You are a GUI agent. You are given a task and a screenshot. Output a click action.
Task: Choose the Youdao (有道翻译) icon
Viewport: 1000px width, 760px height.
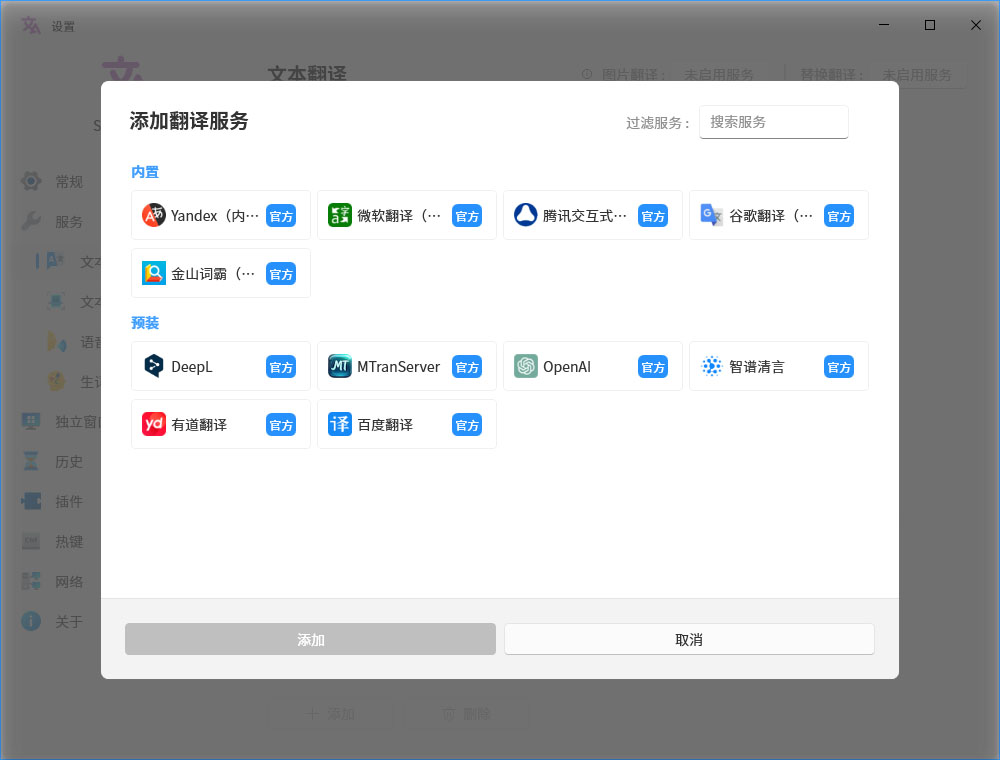154,425
